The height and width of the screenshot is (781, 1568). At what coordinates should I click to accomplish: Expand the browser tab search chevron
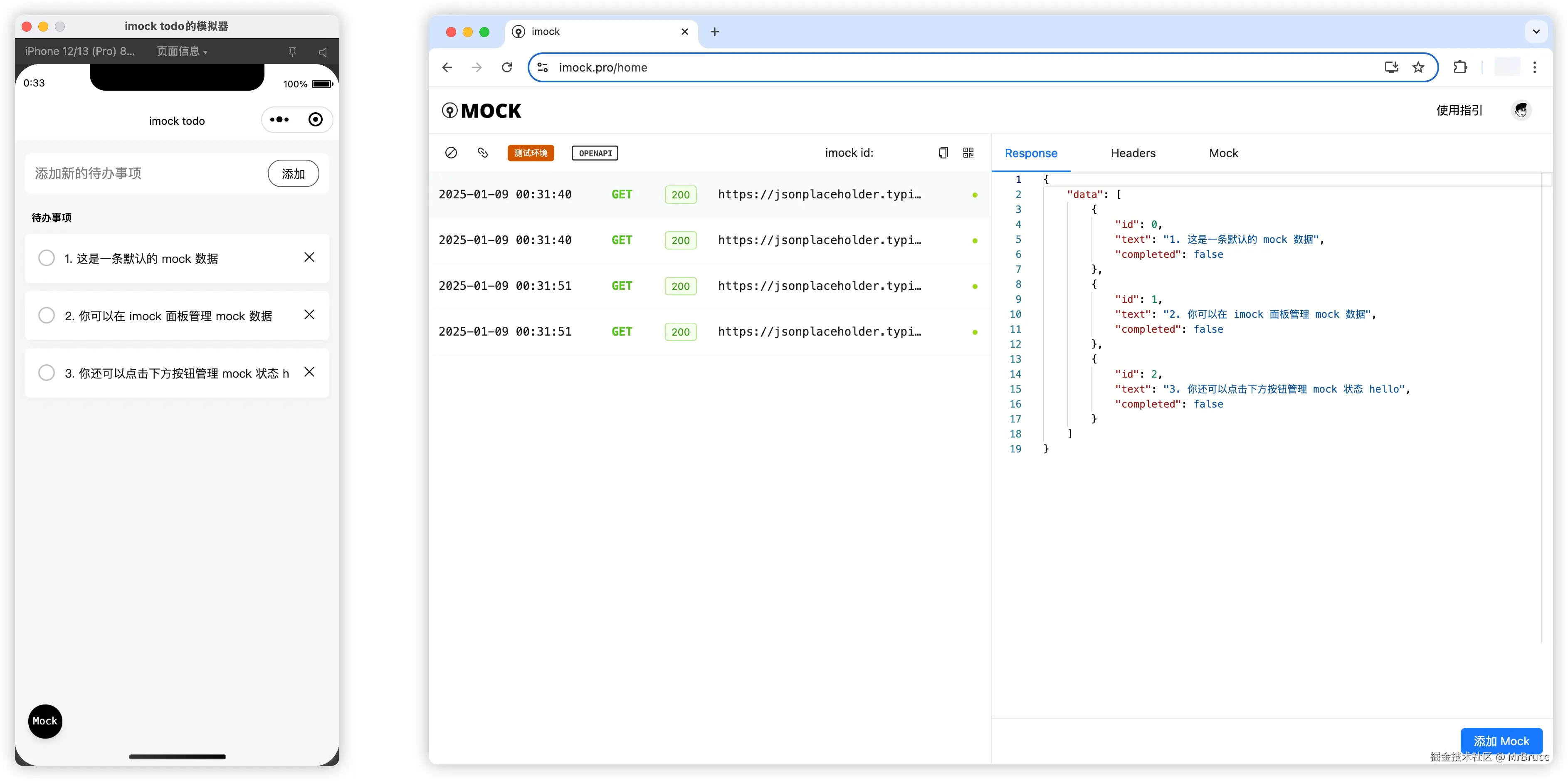click(1536, 32)
